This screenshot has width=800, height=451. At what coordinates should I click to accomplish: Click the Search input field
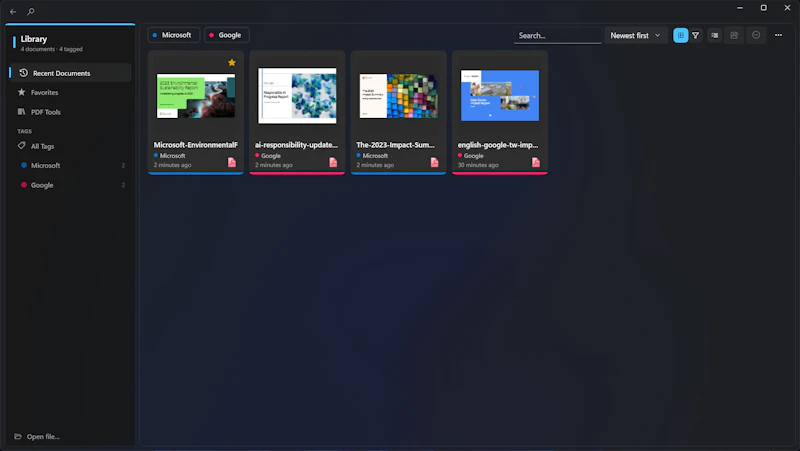(x=557, y=35)
